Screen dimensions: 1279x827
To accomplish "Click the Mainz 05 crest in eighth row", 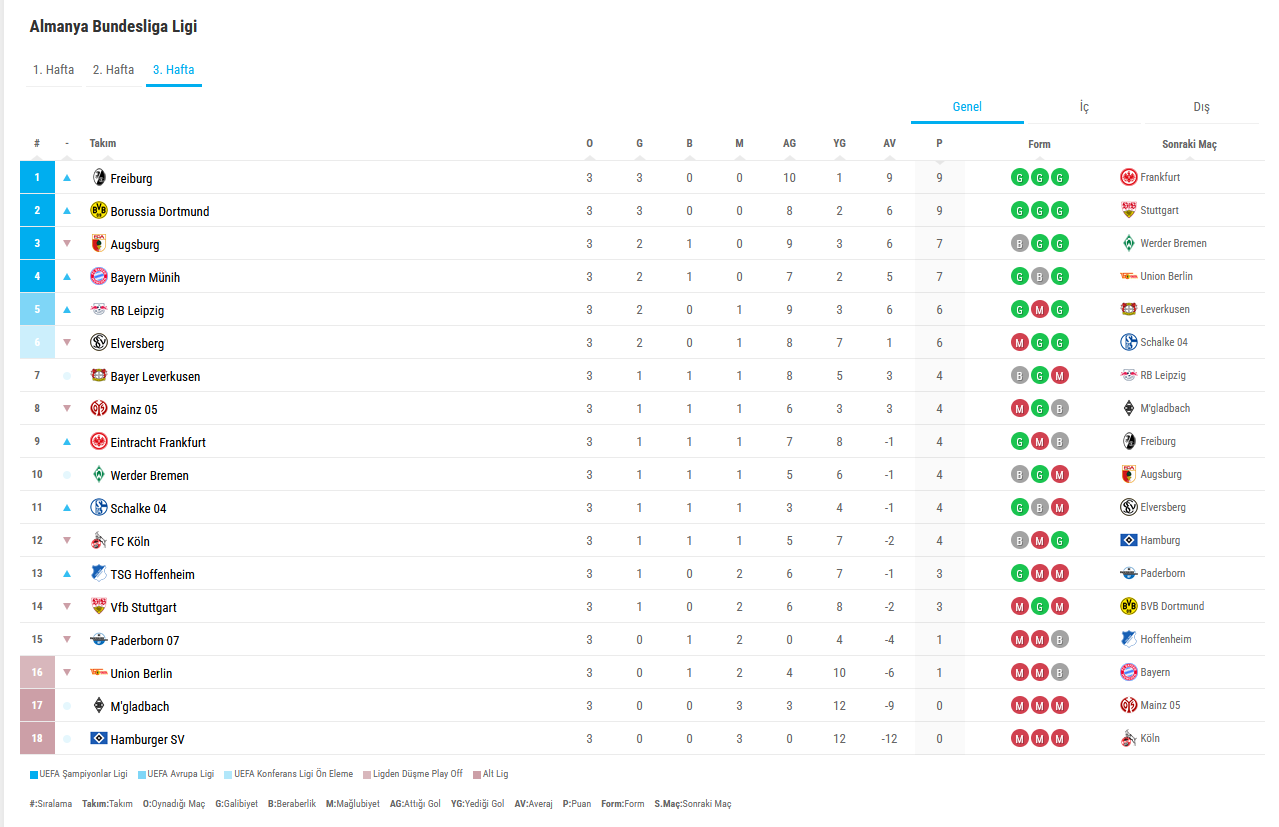I will [98, 408].
